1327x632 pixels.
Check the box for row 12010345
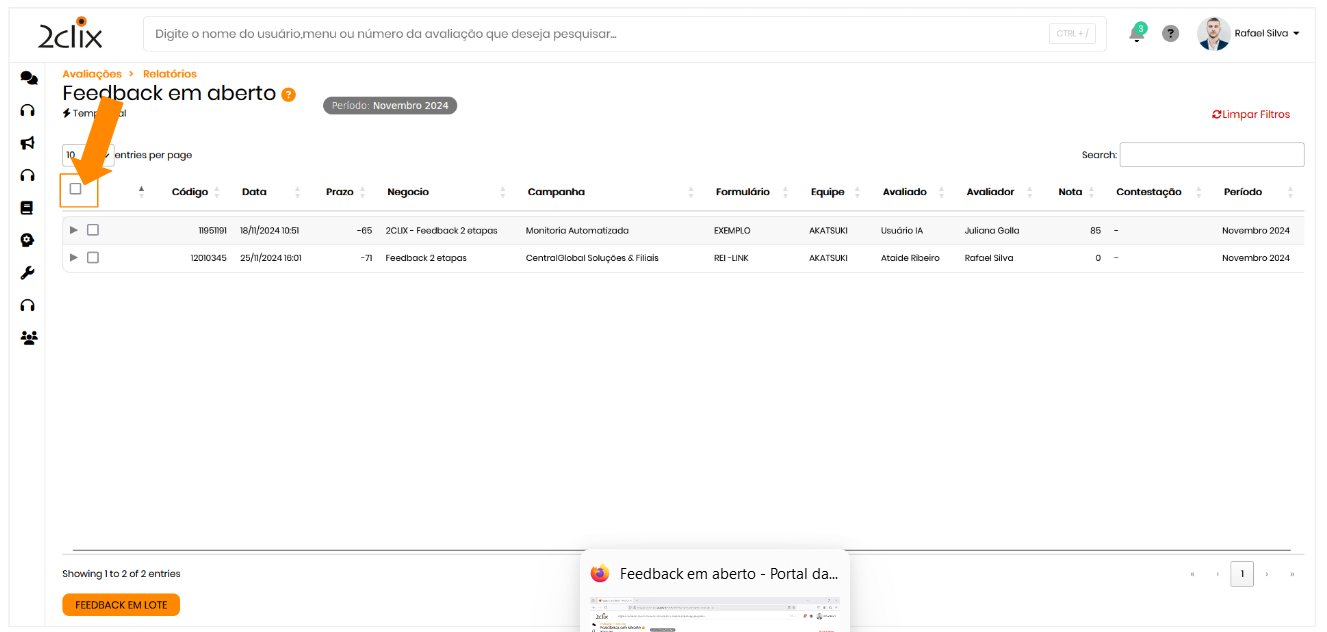(x=93, y=258)
